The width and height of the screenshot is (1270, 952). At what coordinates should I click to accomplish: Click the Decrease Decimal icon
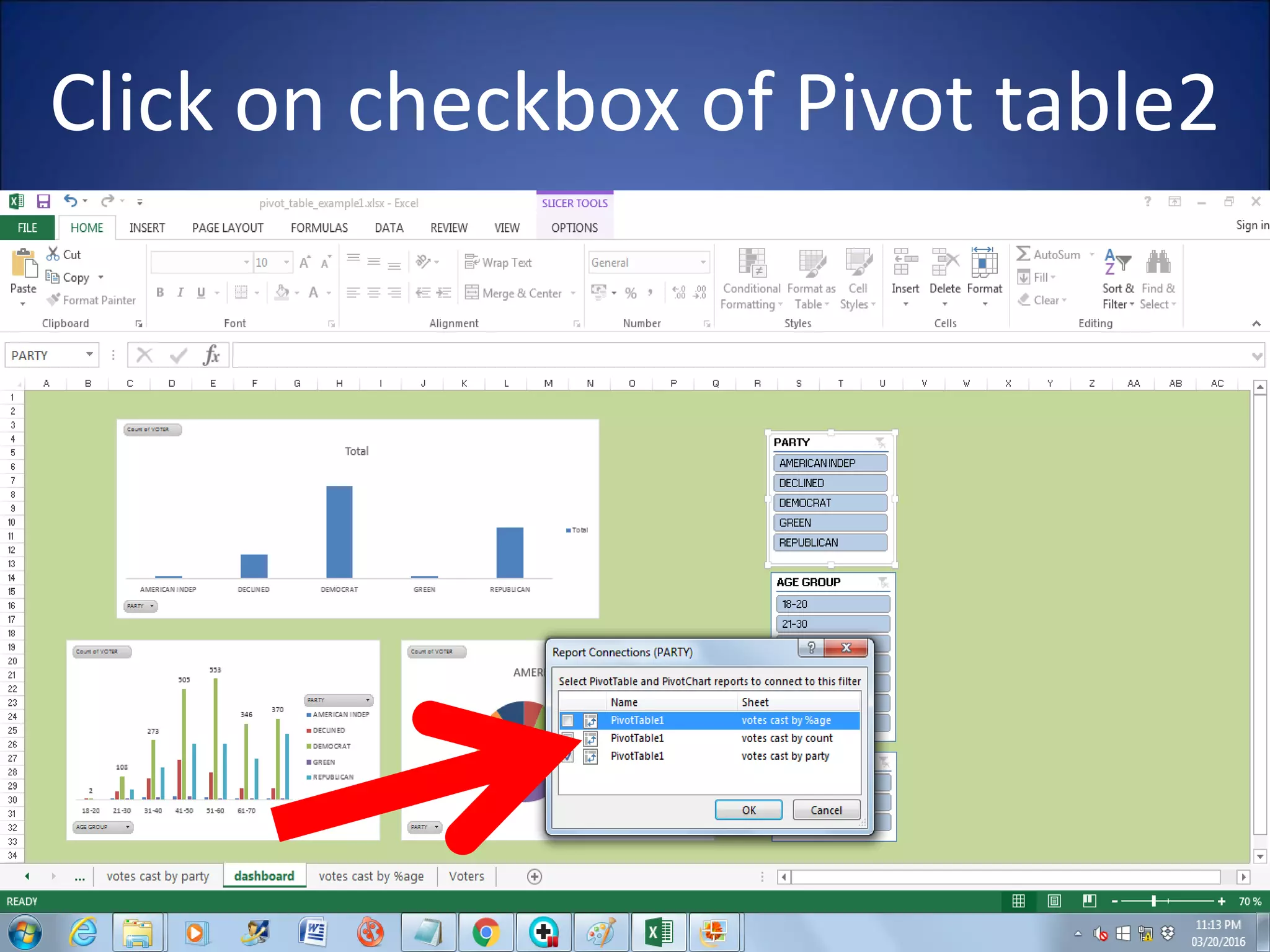coord(699,293)
